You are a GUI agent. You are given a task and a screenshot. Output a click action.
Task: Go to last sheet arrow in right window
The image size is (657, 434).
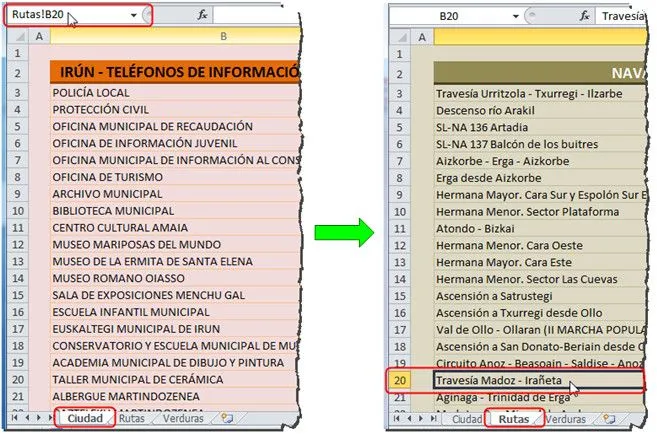pos(434,418)
